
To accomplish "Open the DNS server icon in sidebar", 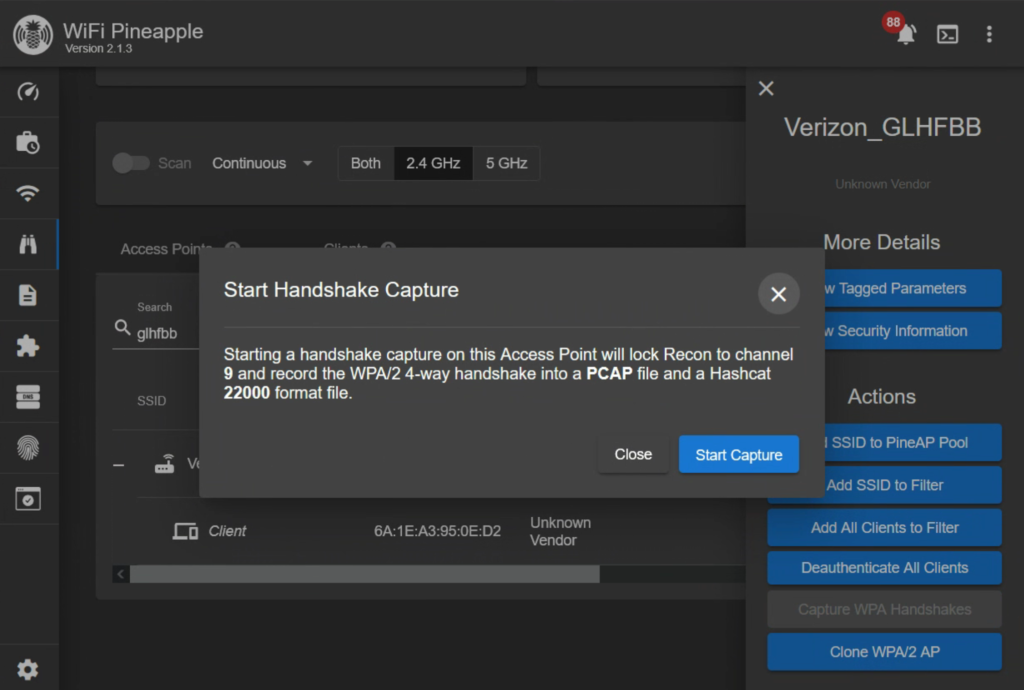I will point(28,397).
